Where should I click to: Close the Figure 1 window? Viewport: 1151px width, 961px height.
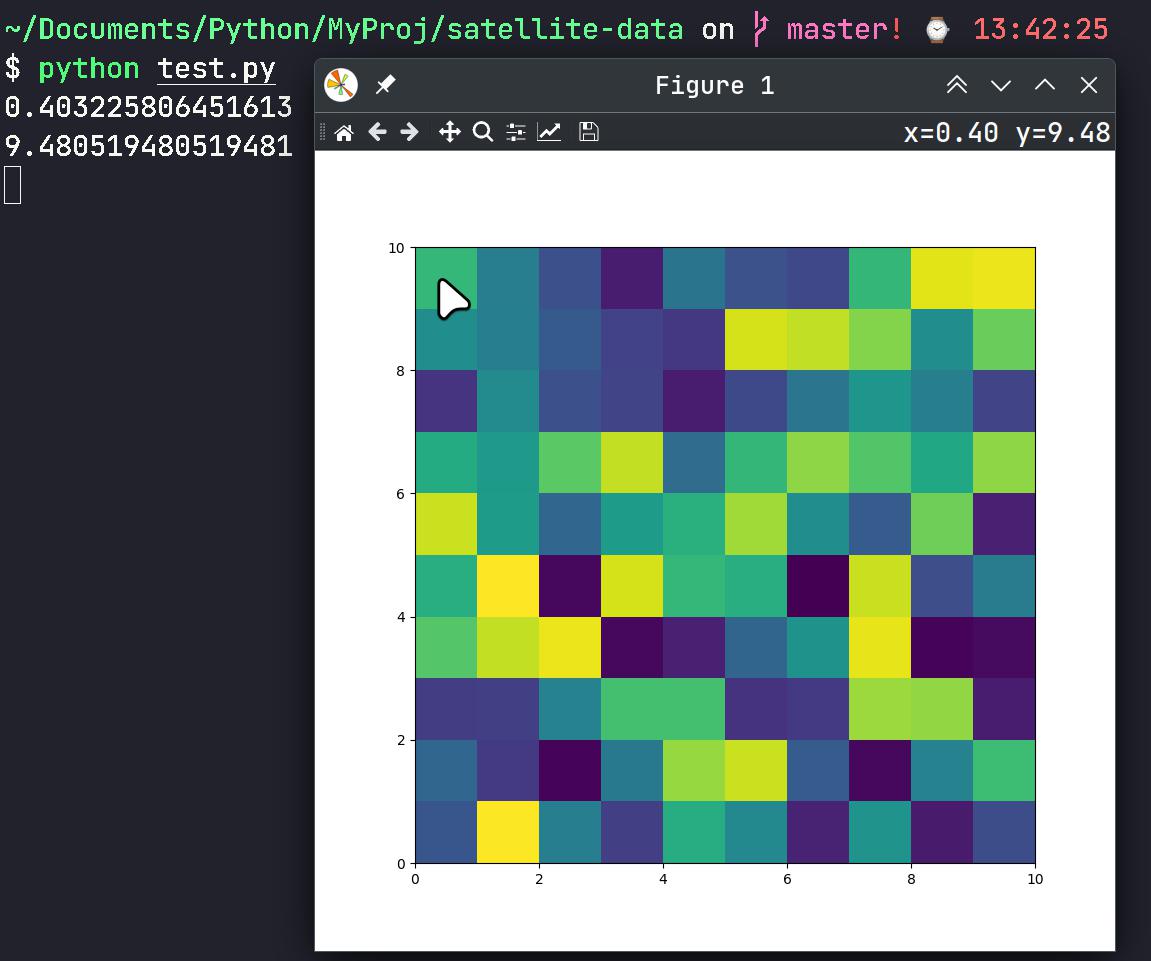click(x=1089, y=86)
